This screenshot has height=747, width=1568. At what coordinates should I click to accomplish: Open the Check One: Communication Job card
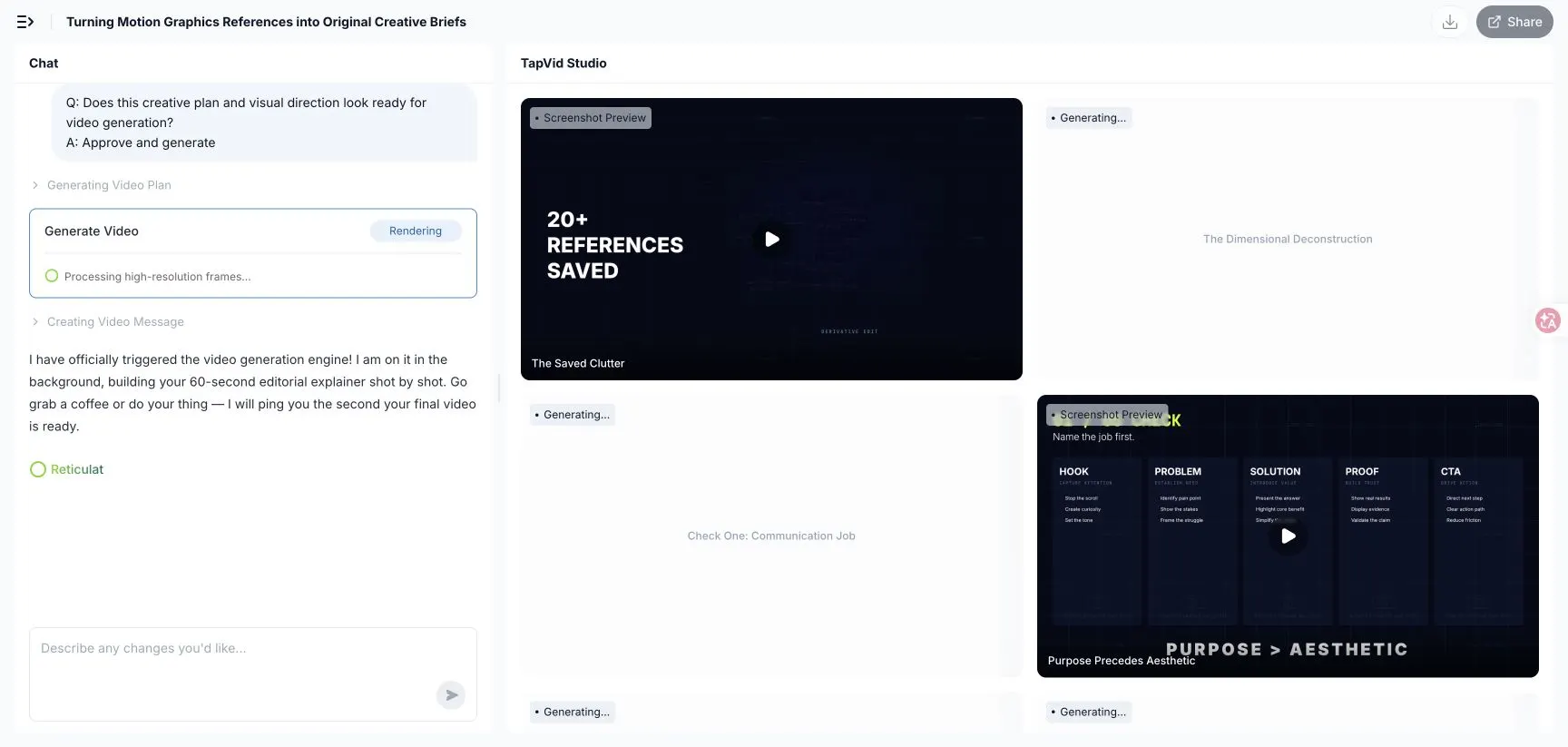(x=771, y=536)
